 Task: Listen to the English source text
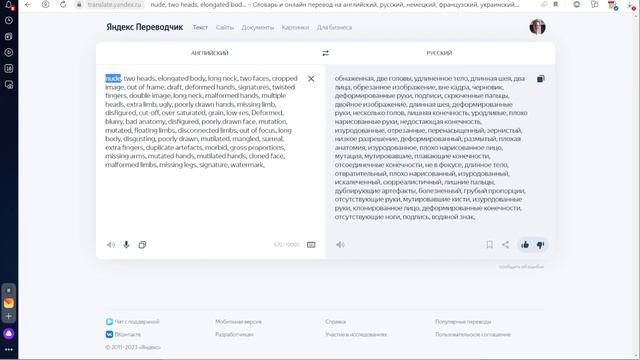(x=111, y=245)
